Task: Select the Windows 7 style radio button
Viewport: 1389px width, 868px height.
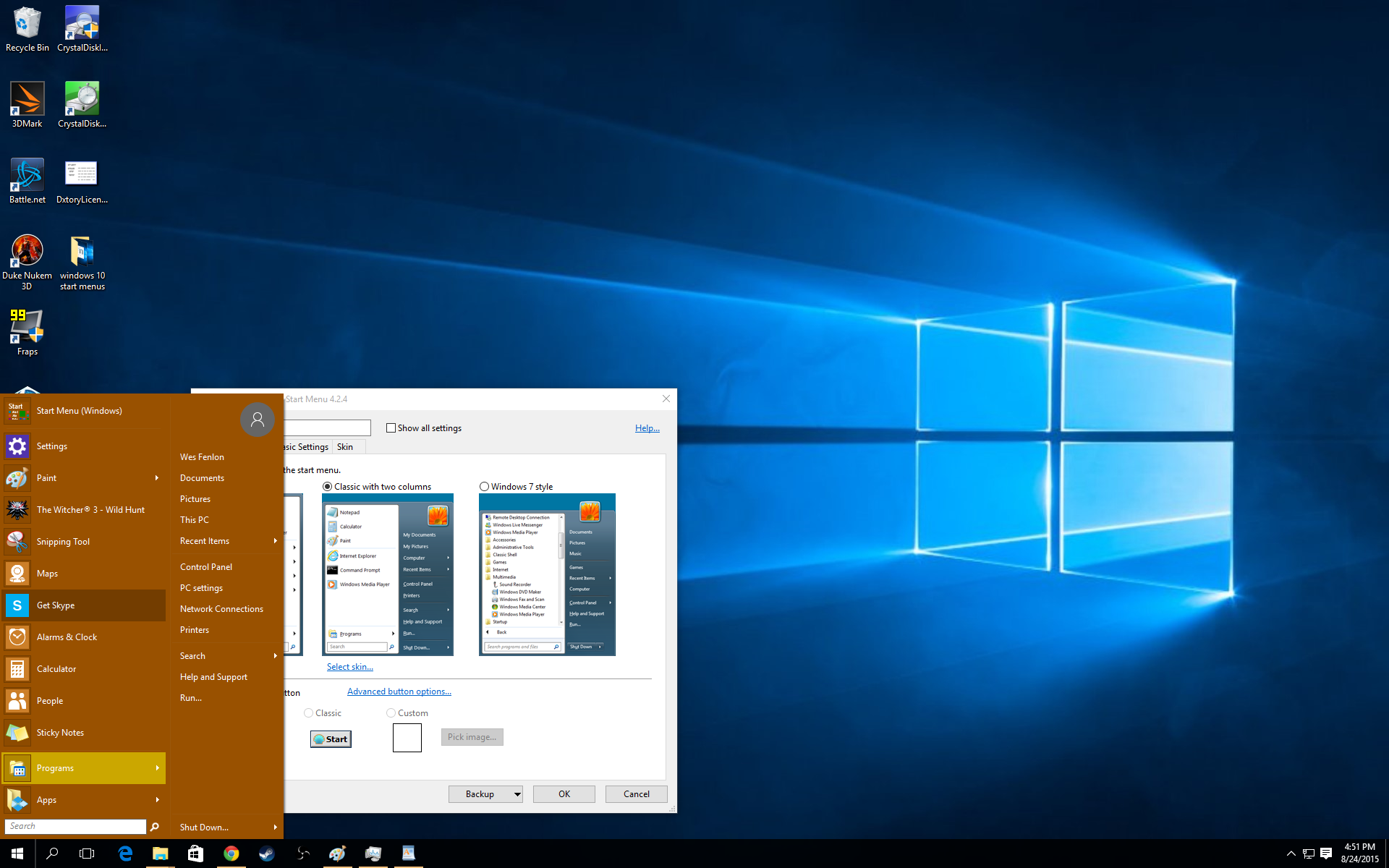Action: (484, 487)
